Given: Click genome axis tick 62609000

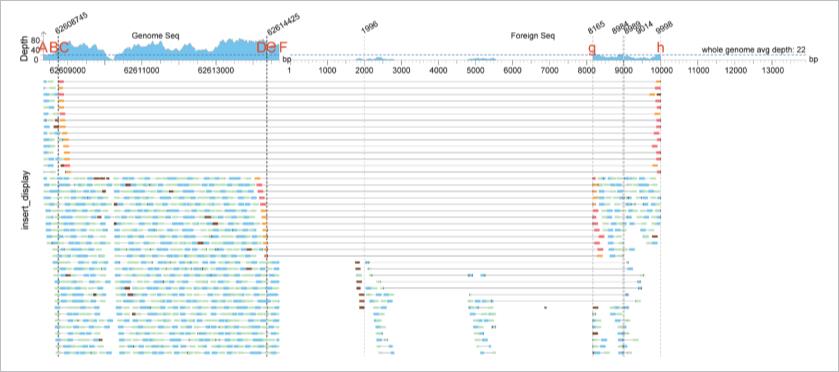Looking at the screenshot, I should point(67,70).
